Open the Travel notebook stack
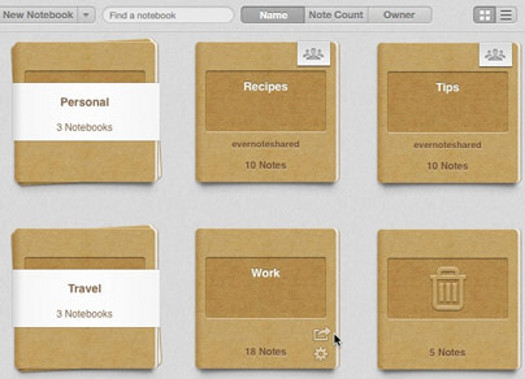Screen dimensions: 525x379 click(86, 299)
